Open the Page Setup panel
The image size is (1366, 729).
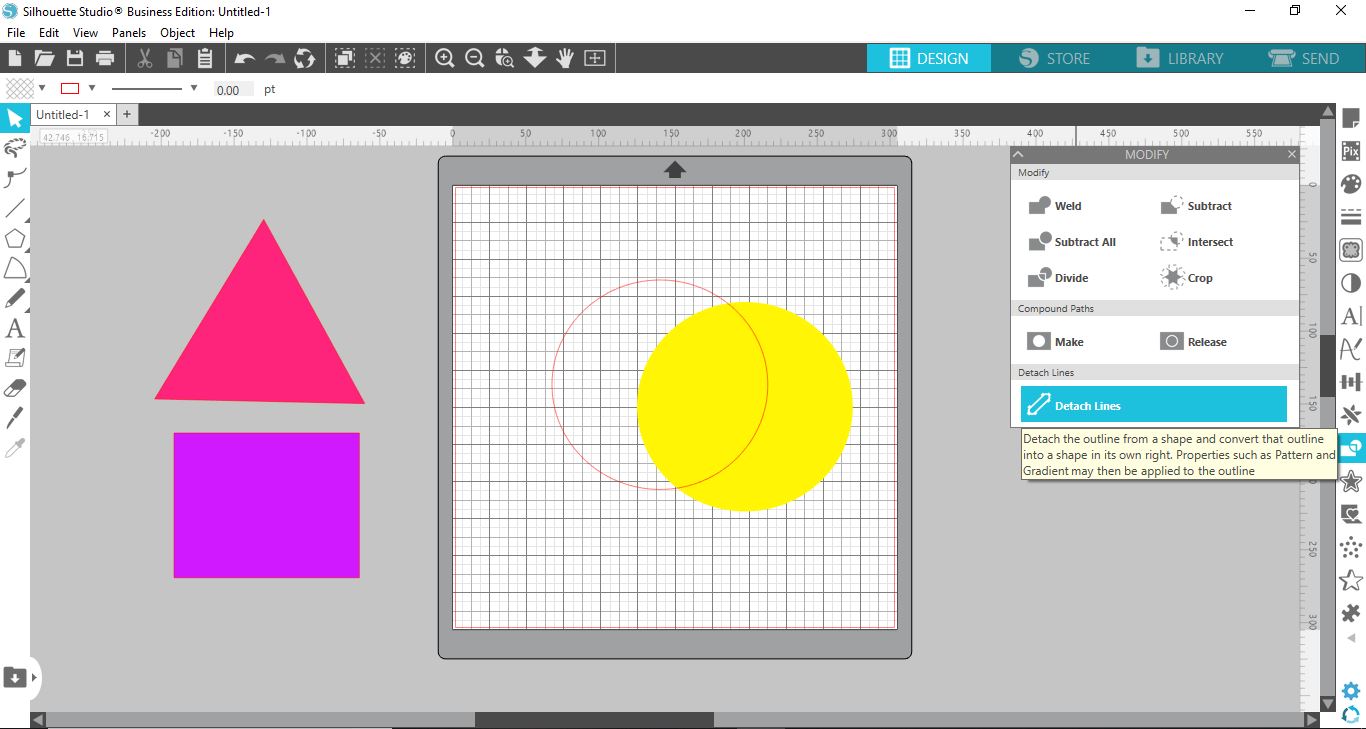[1350, 117]
